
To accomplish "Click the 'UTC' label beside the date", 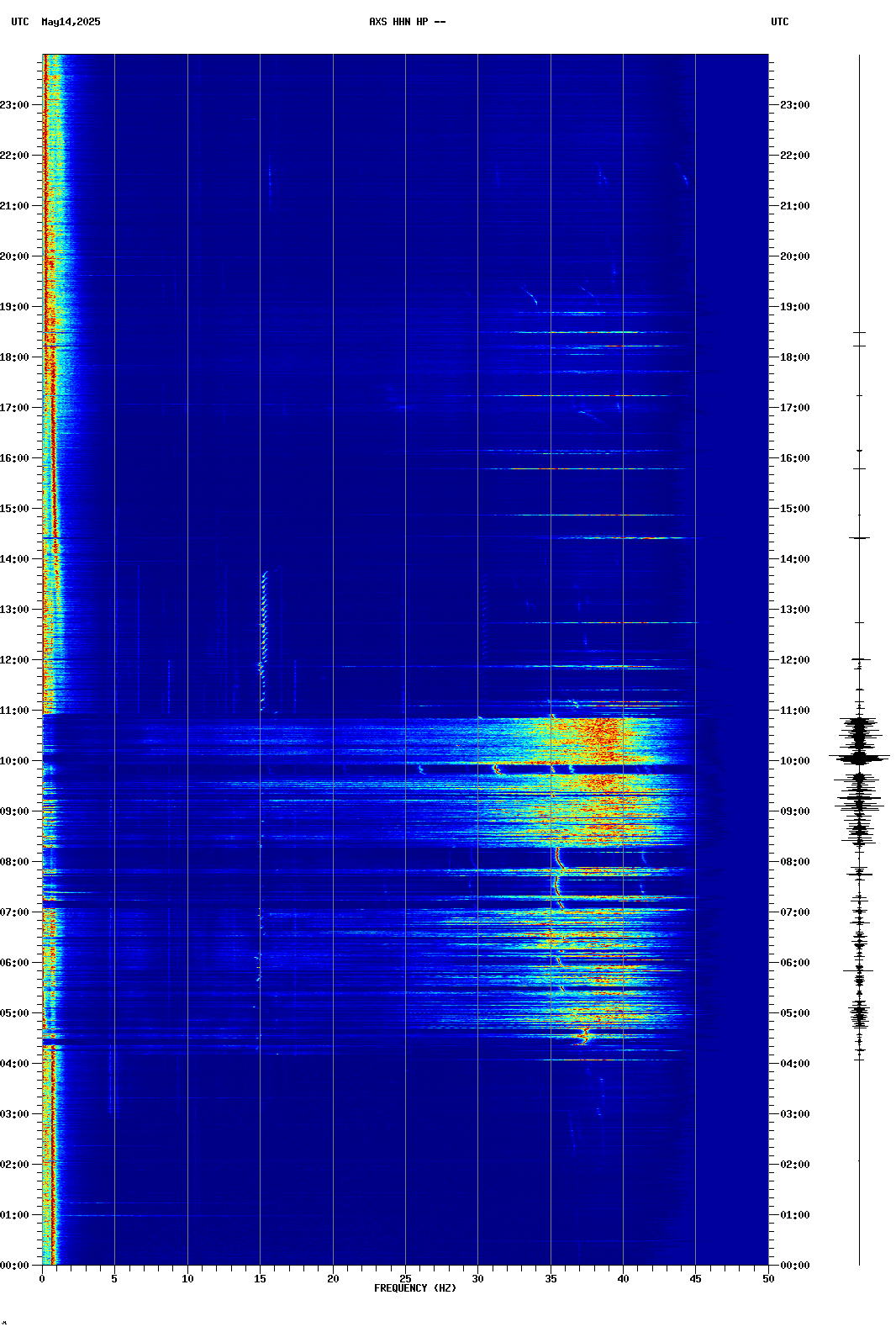I will point(20,22).
